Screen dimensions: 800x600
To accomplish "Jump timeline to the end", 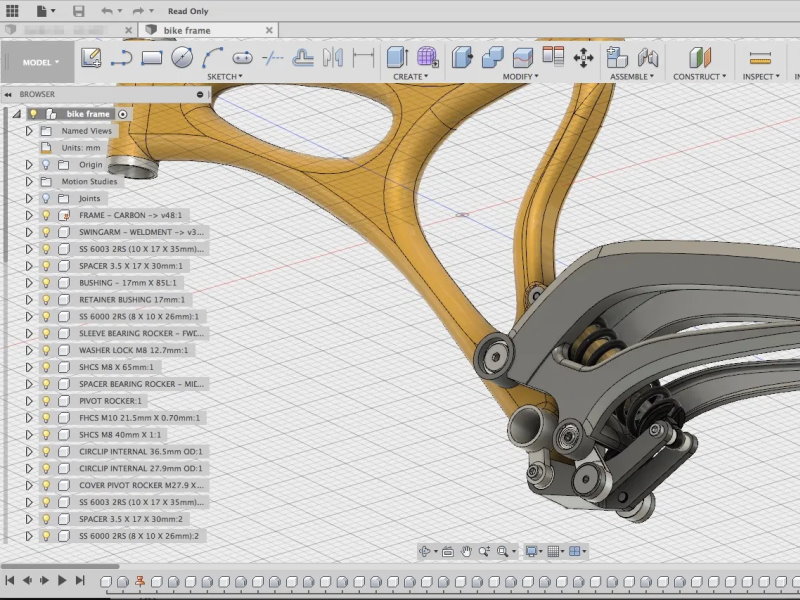I will 80,580.
